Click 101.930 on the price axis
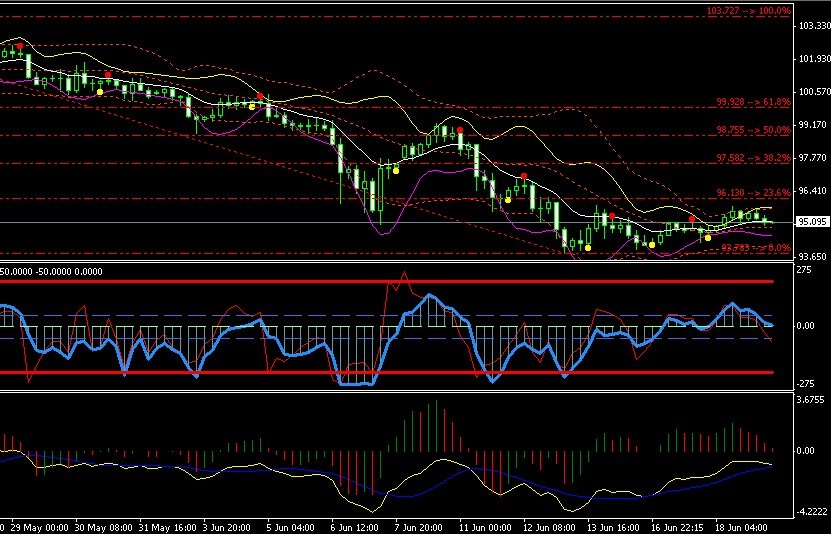 [x=814, y=59]
